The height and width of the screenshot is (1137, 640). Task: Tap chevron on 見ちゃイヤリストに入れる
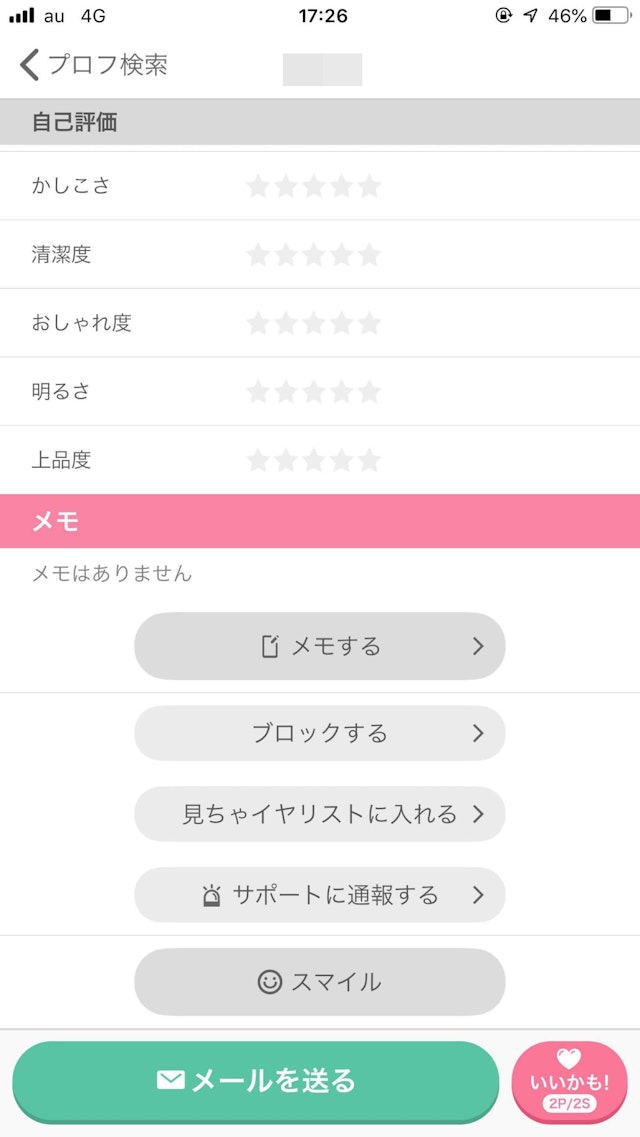[x=478, y=814]
